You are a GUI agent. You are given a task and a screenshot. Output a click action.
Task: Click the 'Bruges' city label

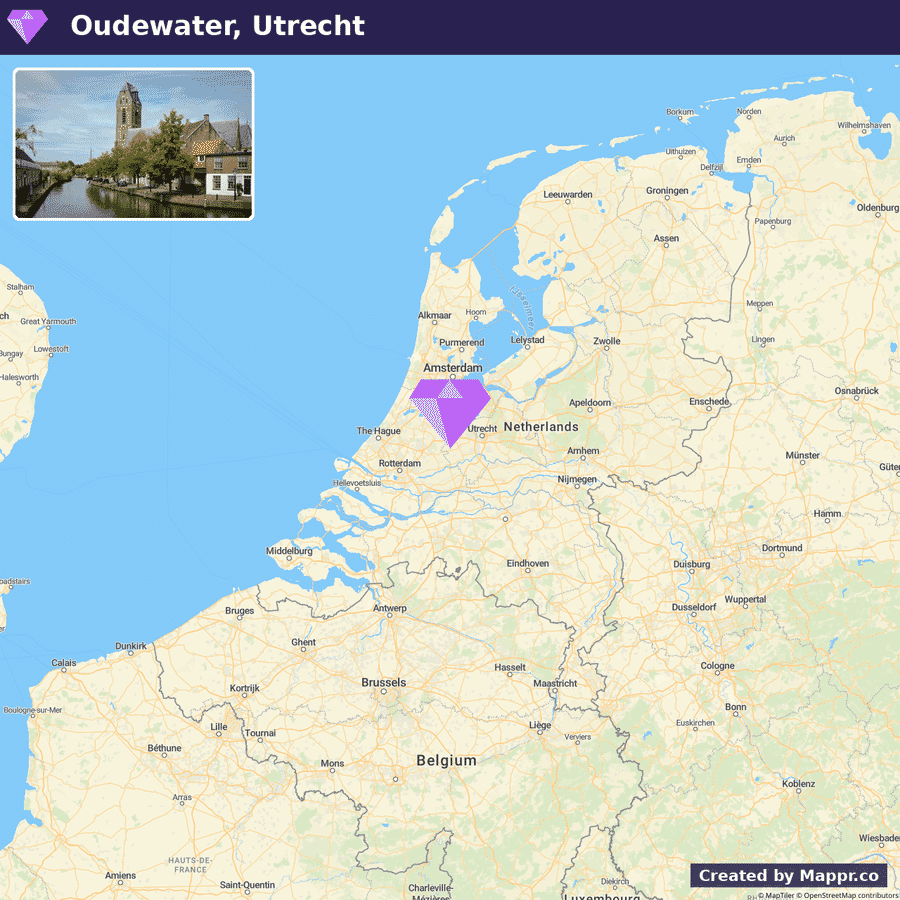(239, 611)
